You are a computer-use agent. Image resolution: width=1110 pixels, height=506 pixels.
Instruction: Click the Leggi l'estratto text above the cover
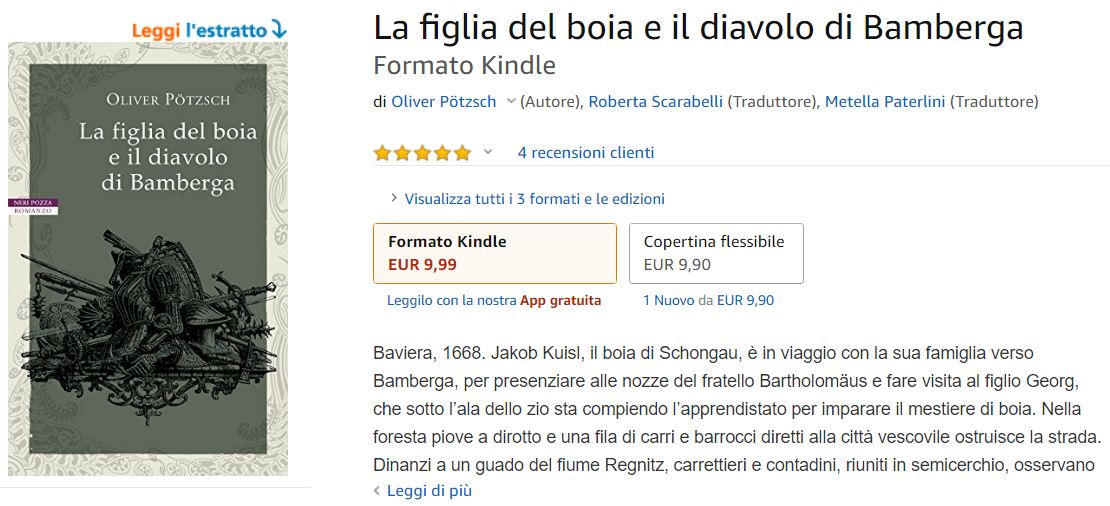(x=199, y=31)
